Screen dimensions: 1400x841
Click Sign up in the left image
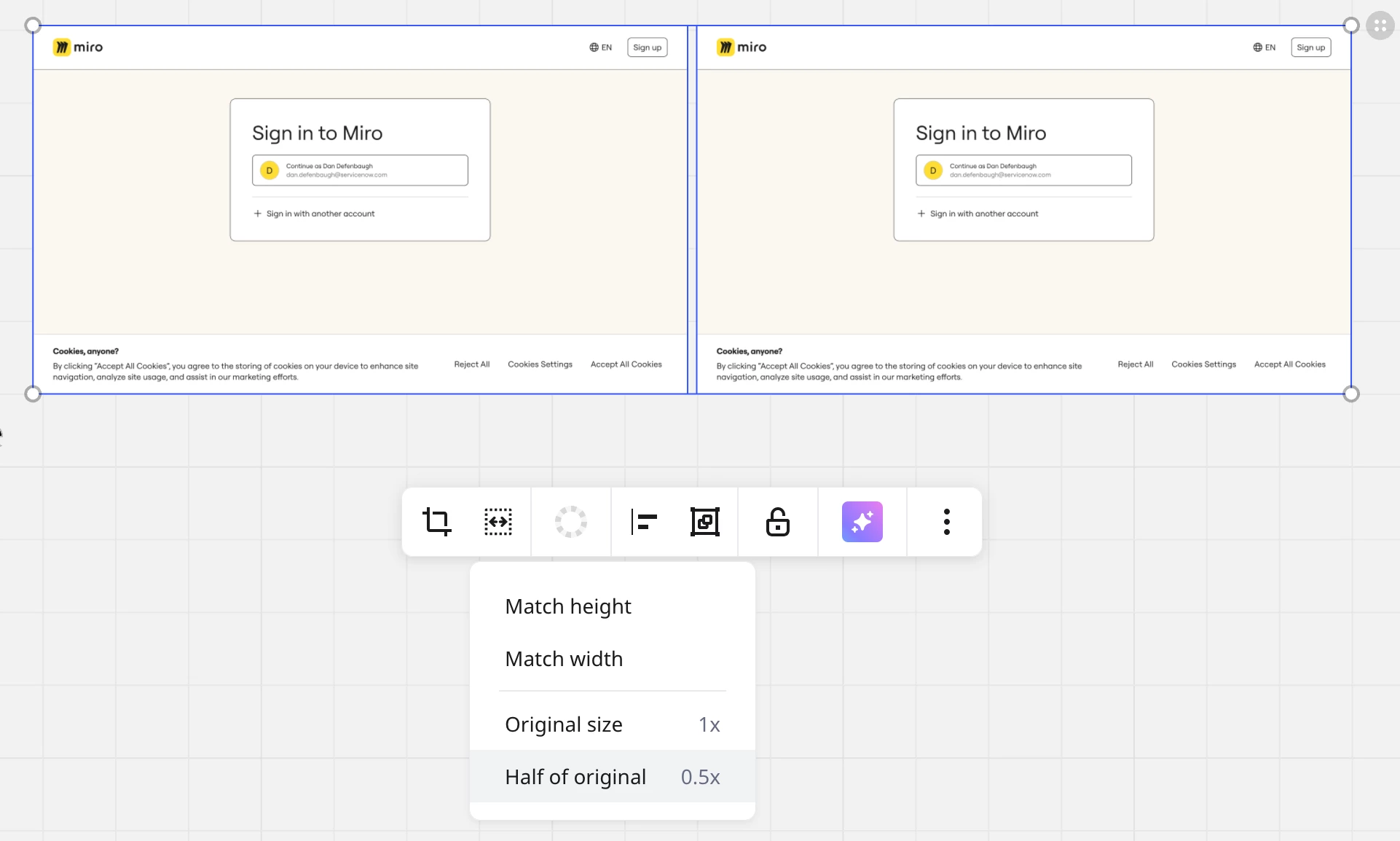(x=647, y=47)
